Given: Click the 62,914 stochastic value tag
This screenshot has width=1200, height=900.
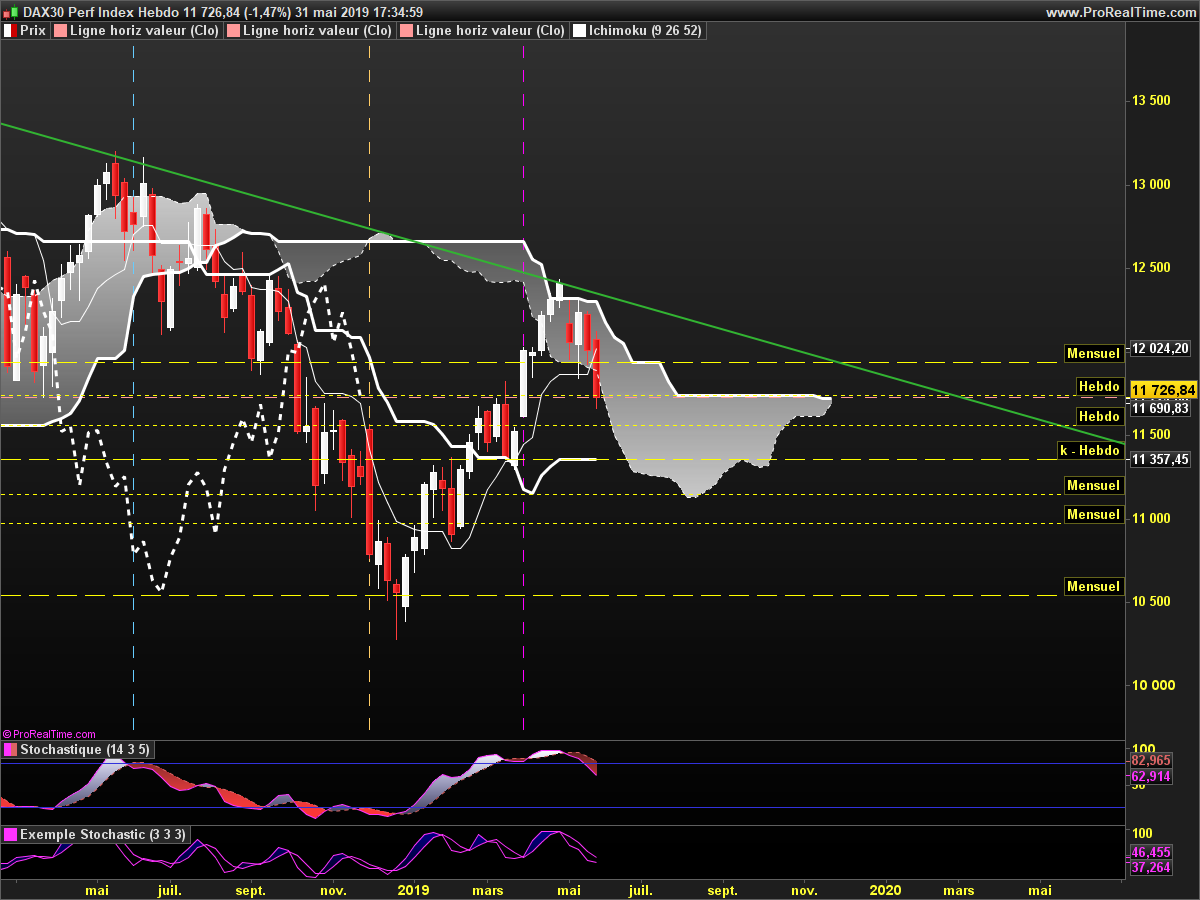Looking at the screenshot, I should click(1150, 776).
